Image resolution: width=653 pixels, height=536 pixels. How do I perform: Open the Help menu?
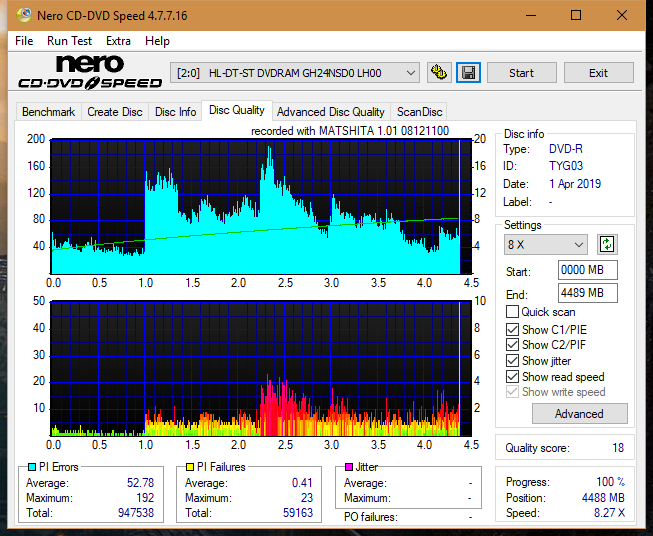157,41
